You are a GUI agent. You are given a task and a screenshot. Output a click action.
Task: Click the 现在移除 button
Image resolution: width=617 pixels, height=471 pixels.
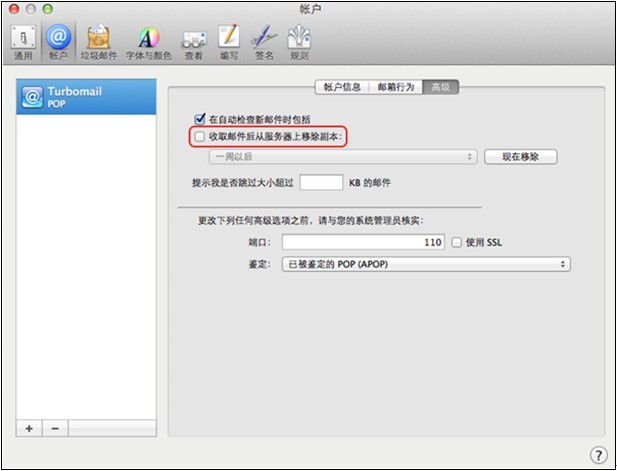[x=520, y=157]
